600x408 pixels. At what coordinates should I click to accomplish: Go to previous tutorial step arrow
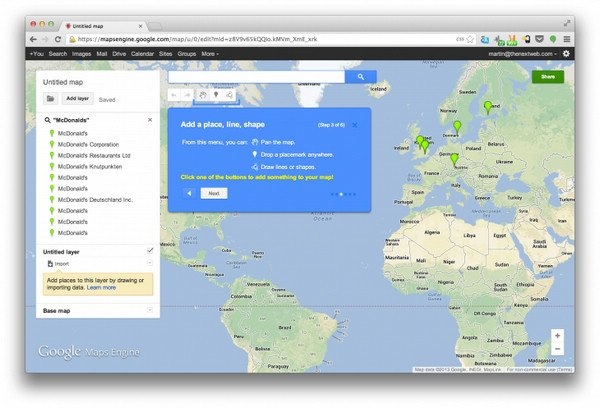pos(189,193)
